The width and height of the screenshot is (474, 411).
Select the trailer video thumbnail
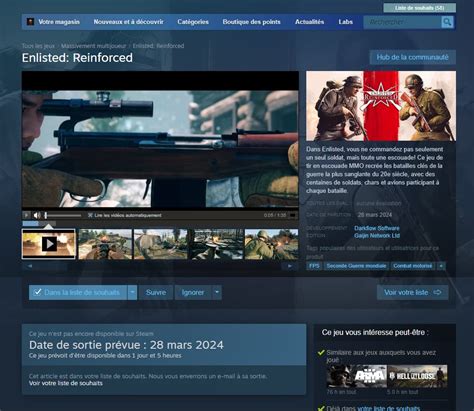coord(49,244)
